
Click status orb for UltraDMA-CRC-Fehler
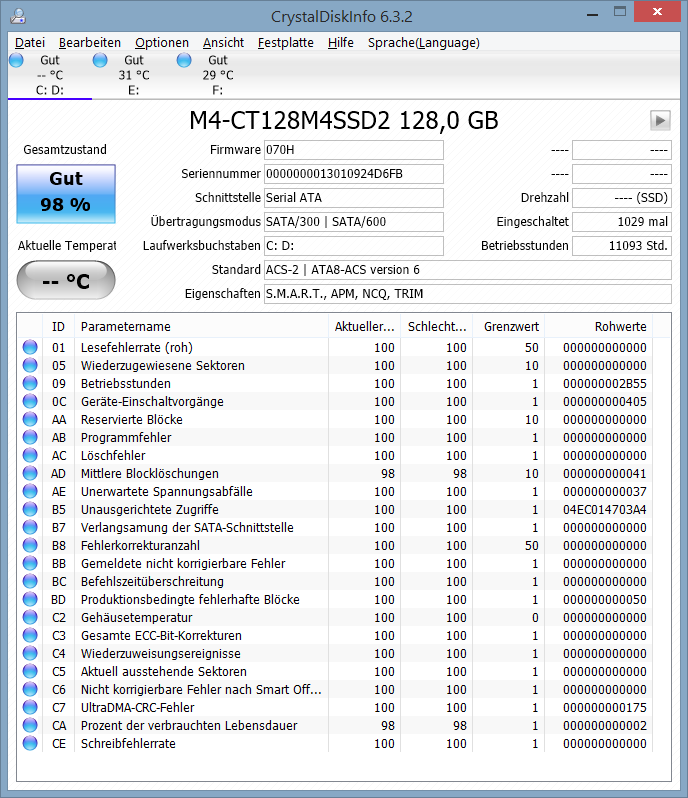[30, 707]
